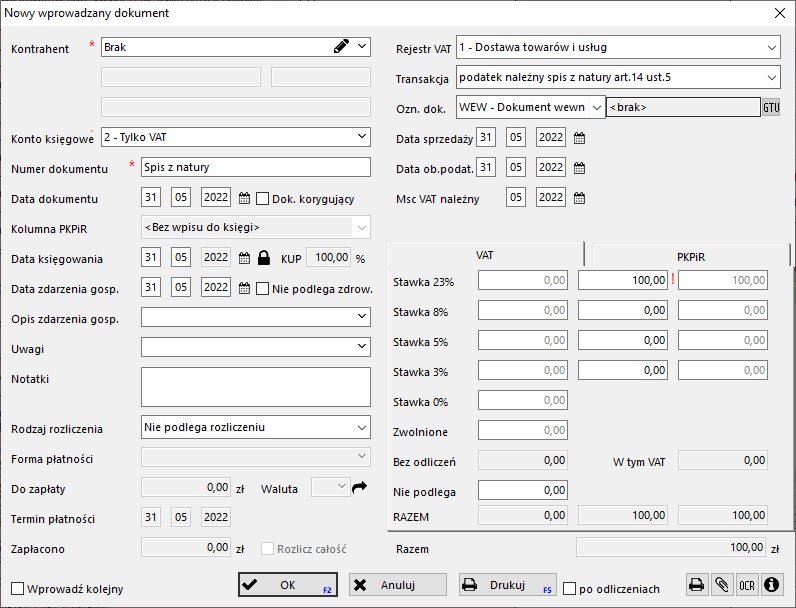Confirm with the OK button
Screen dimensions: 796x608
point(288,585)
